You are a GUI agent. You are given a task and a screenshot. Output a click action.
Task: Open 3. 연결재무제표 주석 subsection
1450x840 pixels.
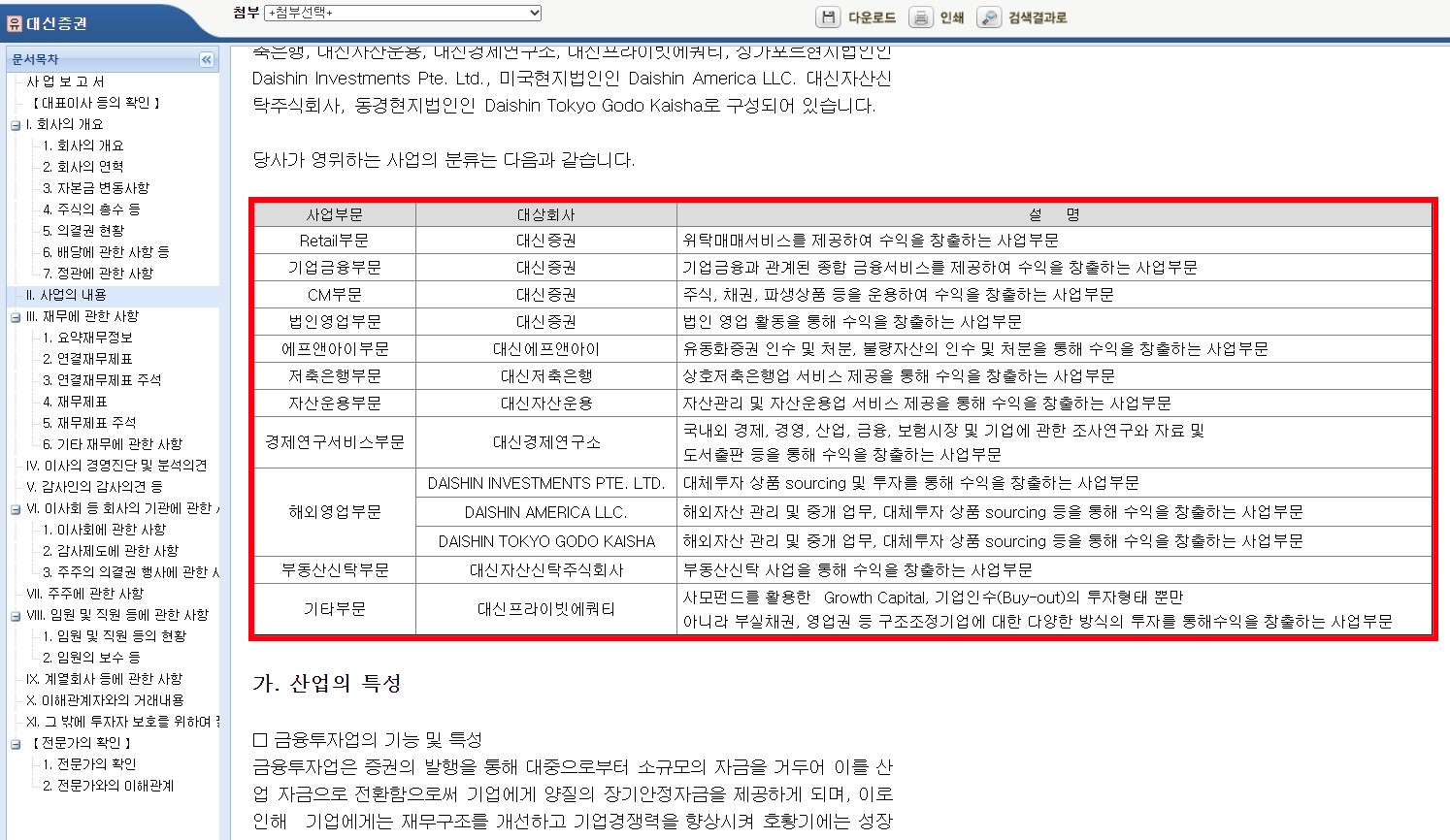pyautogui.click(x=102, y=380)
